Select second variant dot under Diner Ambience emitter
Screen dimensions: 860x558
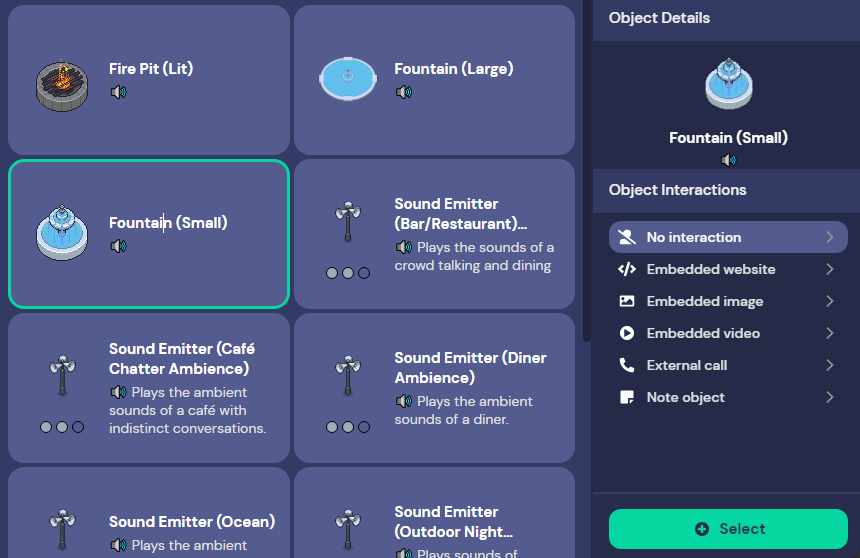click(x=348, y=427)
